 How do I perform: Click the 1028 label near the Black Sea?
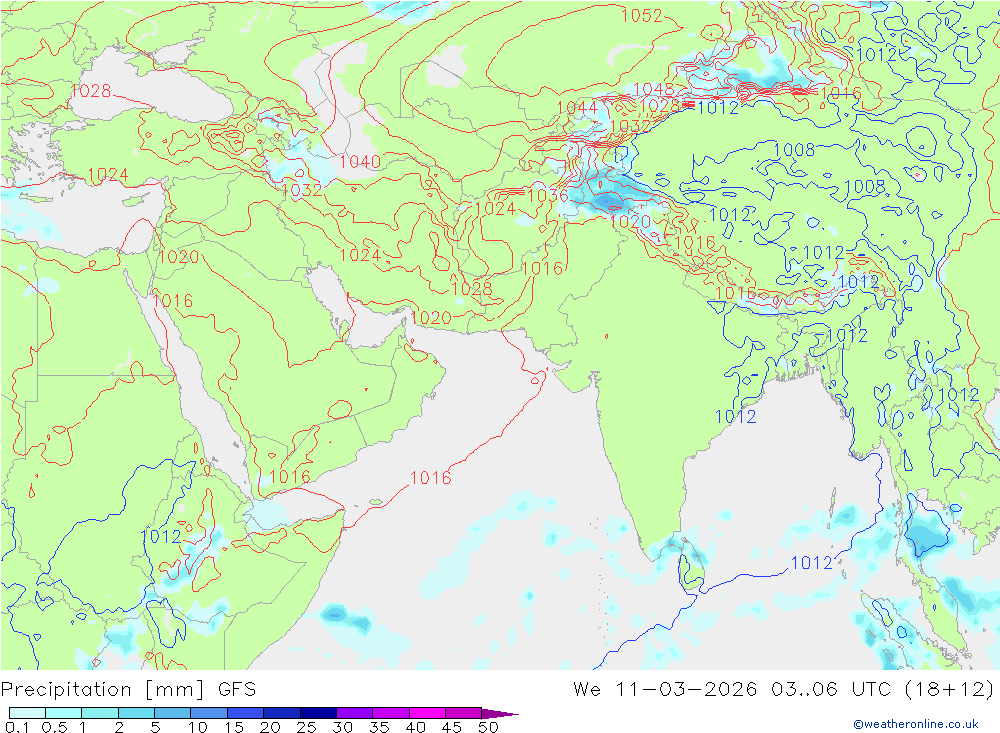91,91
